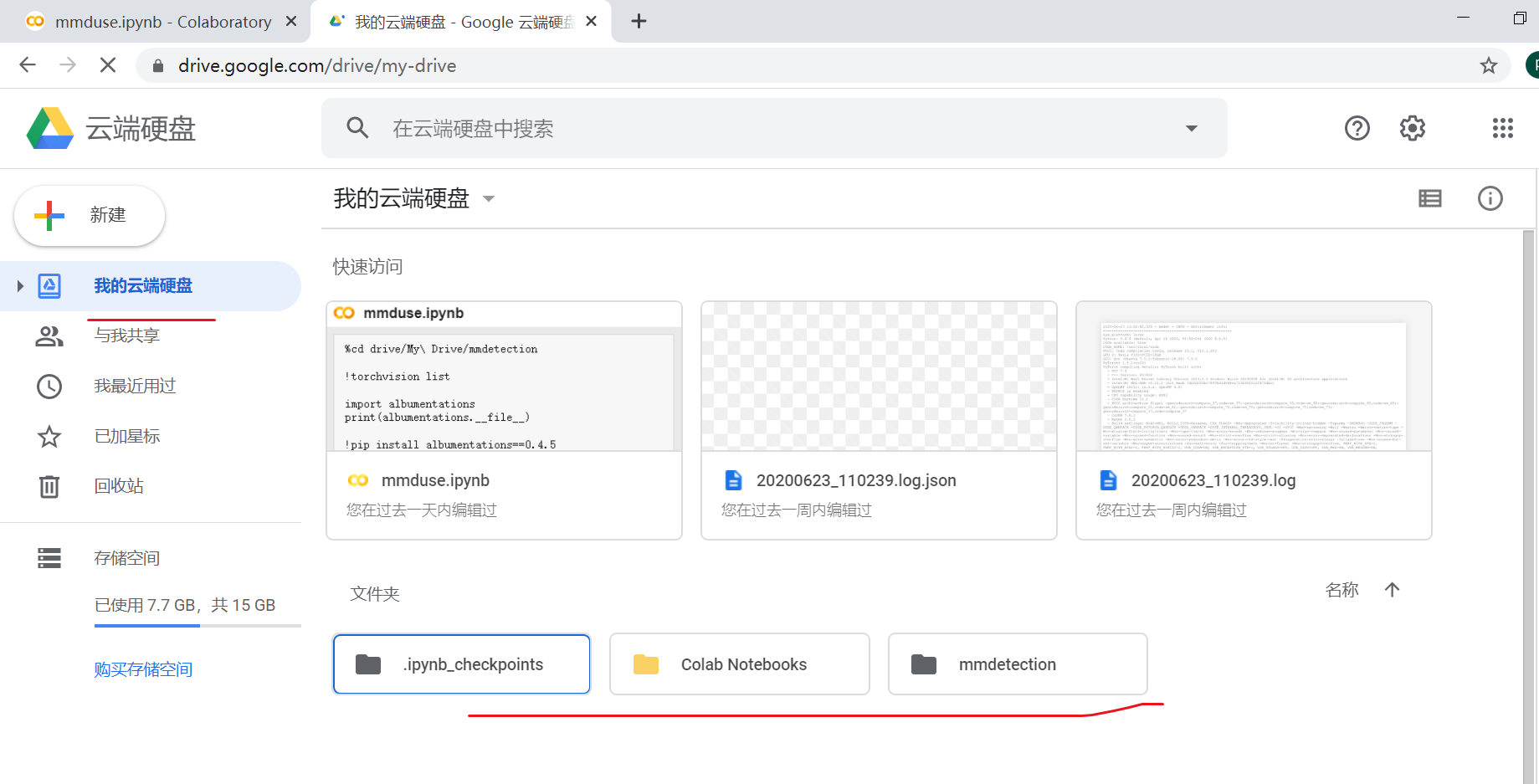Screen dimensions: 1539x784
Task: Toggle the sort order arrow next to 名称
Action: coord(1392,590)
